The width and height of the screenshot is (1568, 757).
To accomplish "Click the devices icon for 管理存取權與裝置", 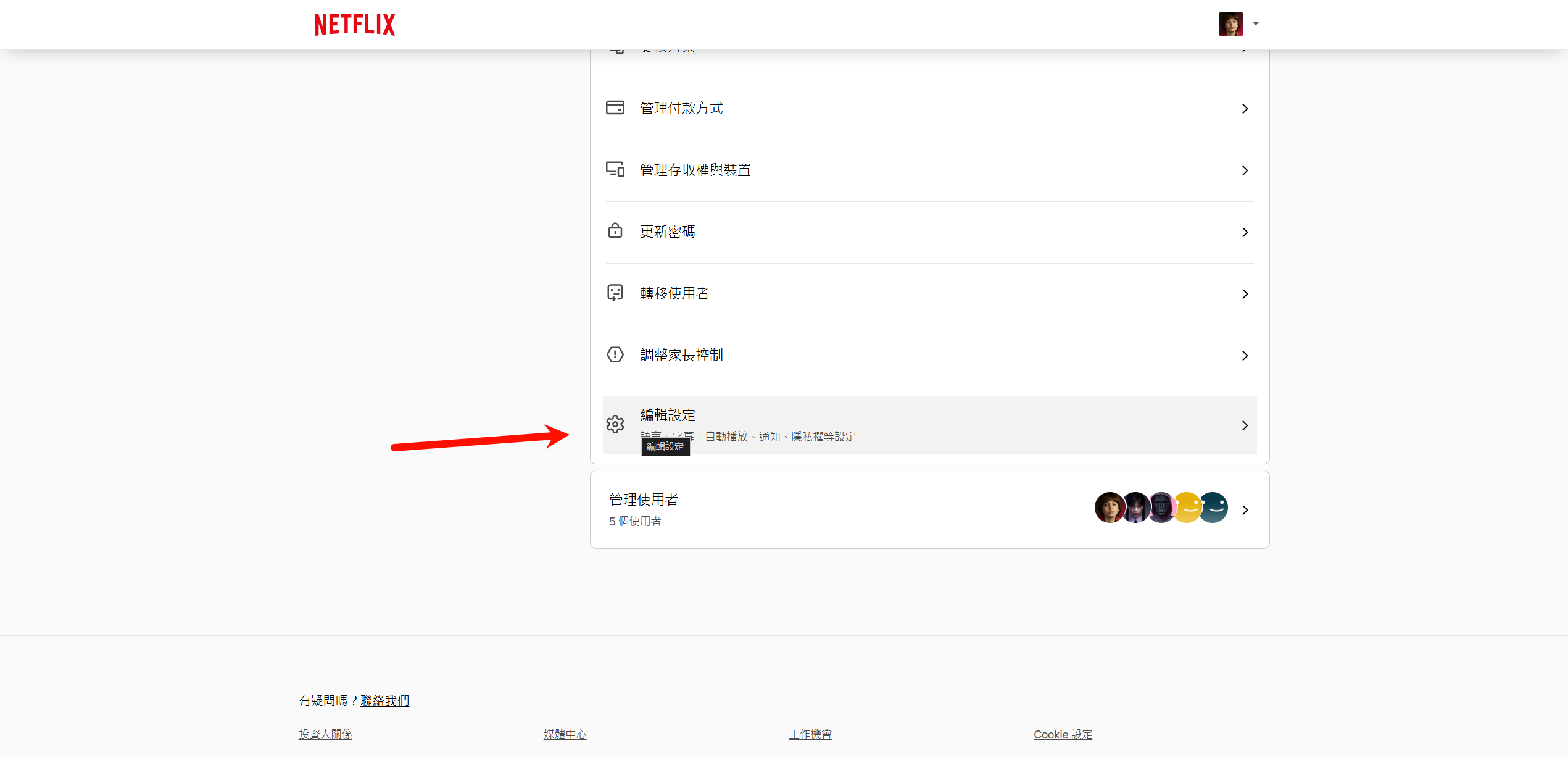I will [x=615, y=170].
